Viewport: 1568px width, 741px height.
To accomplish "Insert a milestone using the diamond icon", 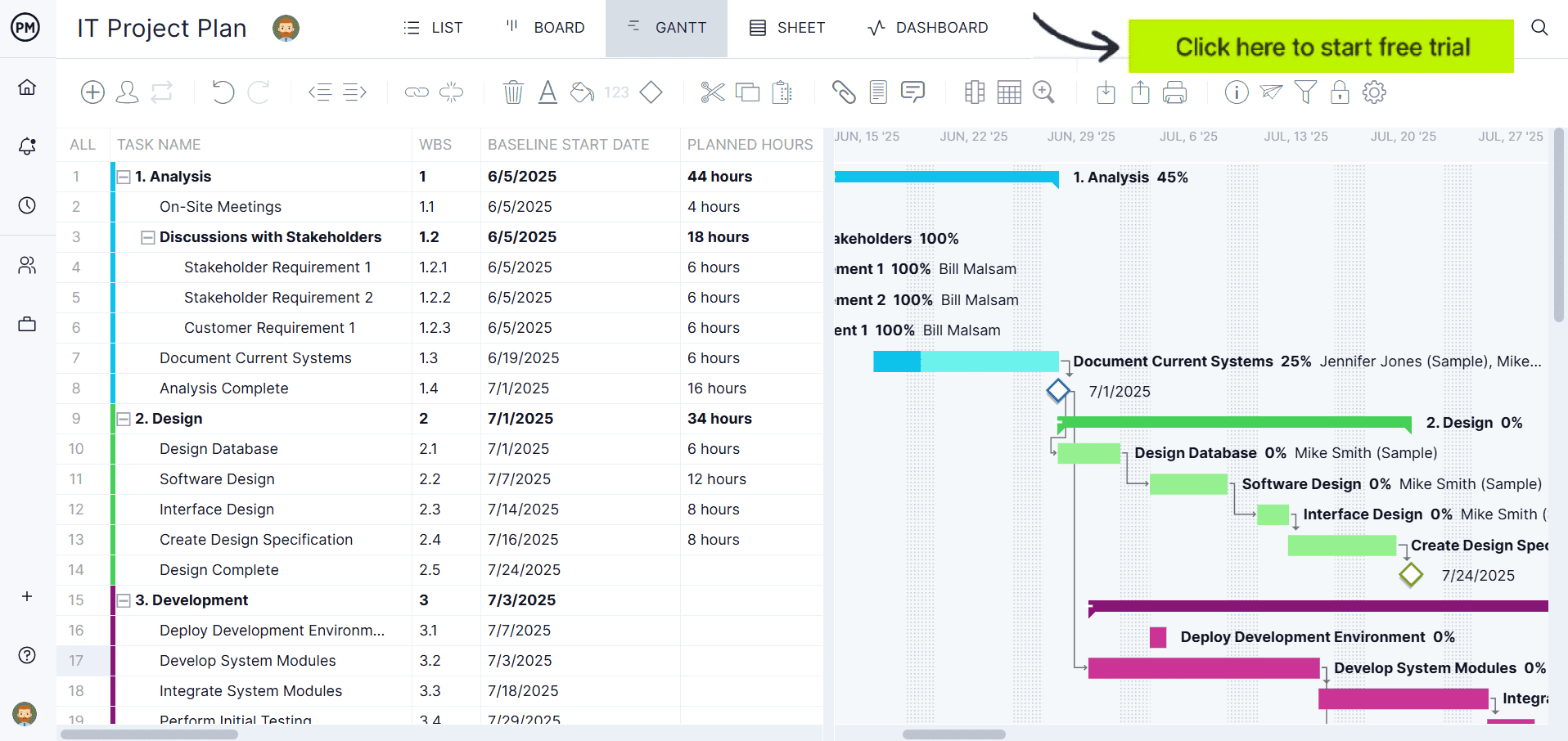I will click(x=651, y=92).
